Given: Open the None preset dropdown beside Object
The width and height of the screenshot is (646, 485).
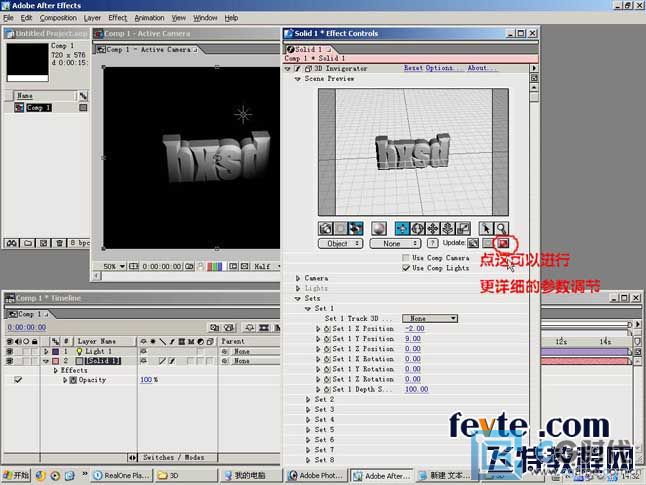Looking at the screenshot, I should (x=395, y=244).
